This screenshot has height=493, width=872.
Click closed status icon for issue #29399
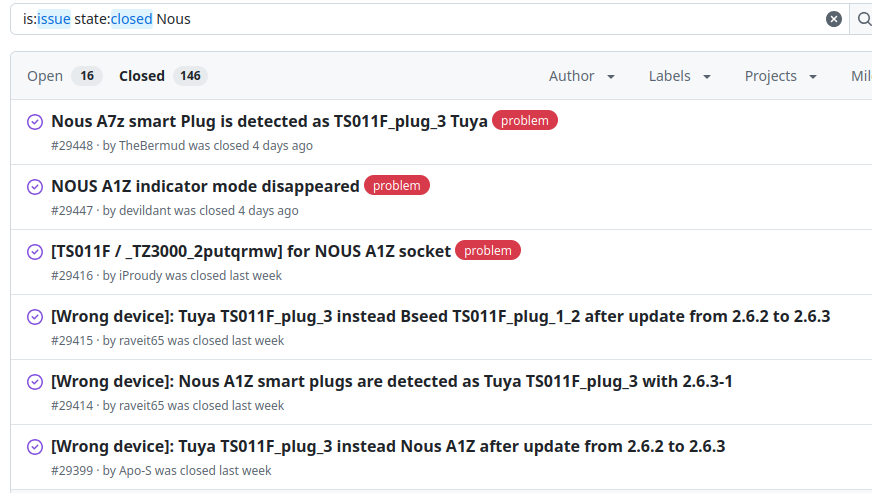[x=34, y=447]
